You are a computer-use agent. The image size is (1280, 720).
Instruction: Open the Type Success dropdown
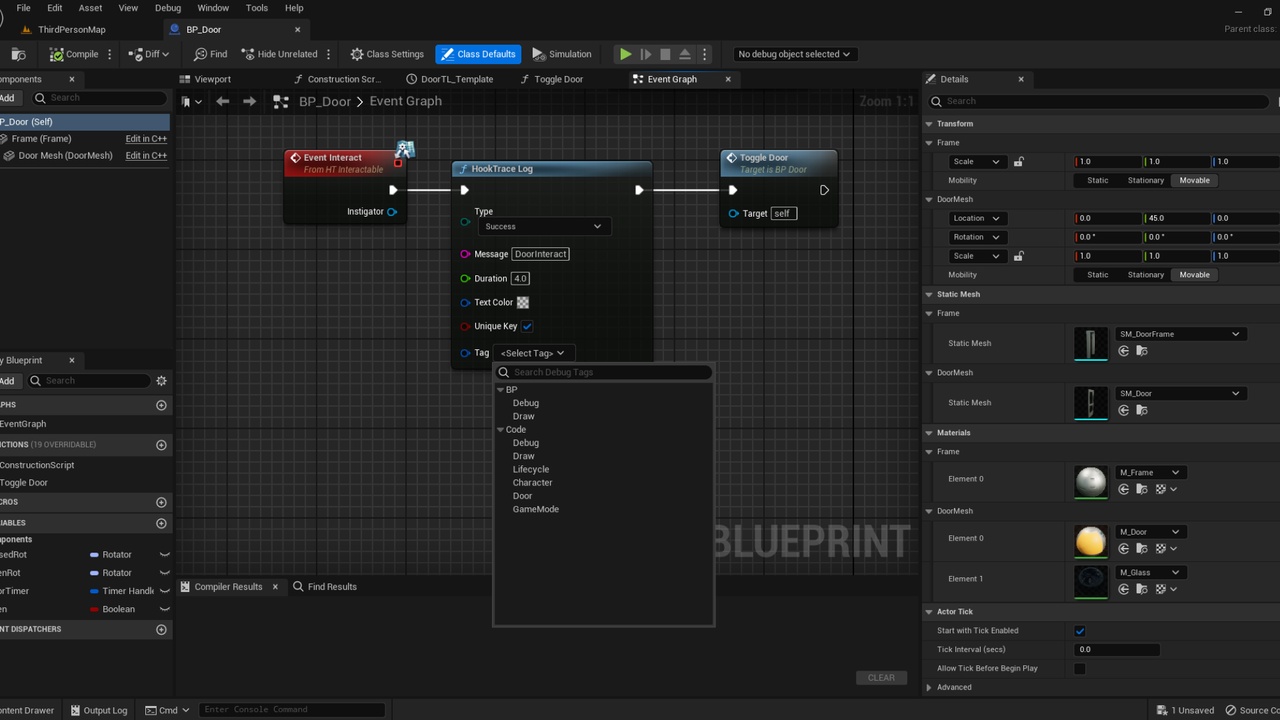click(542, 226)
